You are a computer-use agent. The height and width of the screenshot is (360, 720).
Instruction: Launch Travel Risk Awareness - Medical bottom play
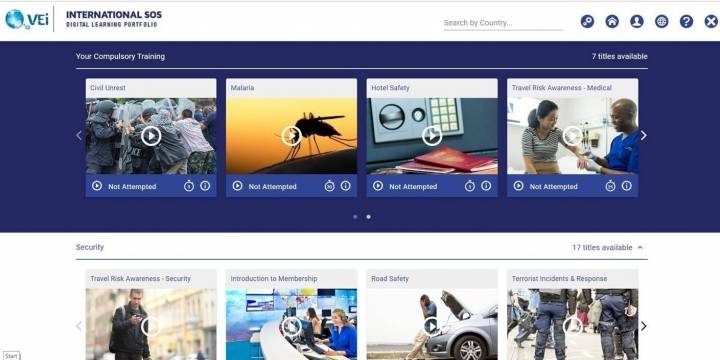coord(518,186)
